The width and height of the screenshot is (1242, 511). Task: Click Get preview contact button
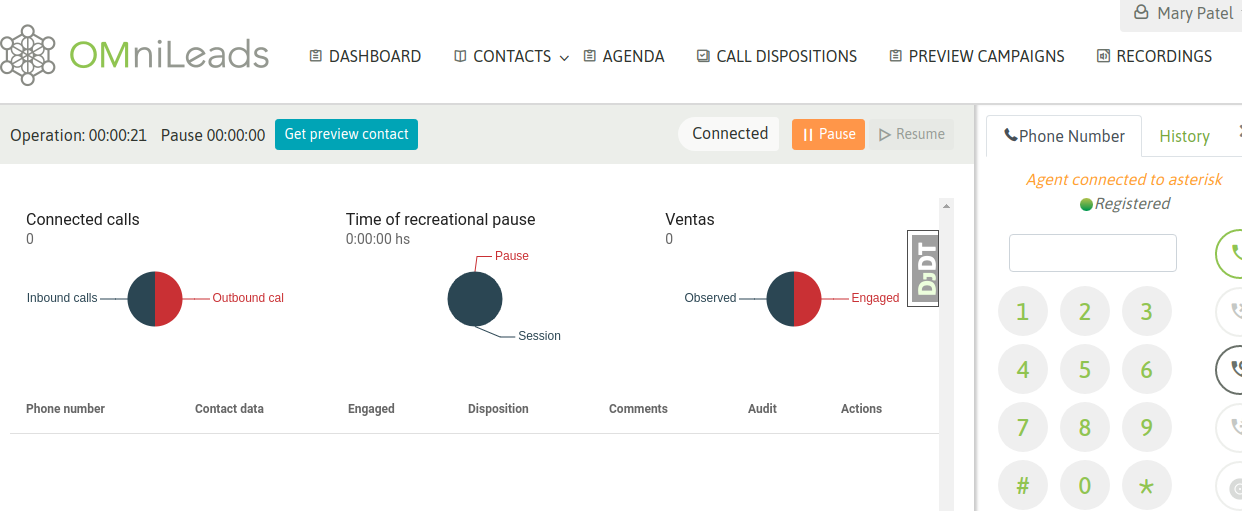346,134
